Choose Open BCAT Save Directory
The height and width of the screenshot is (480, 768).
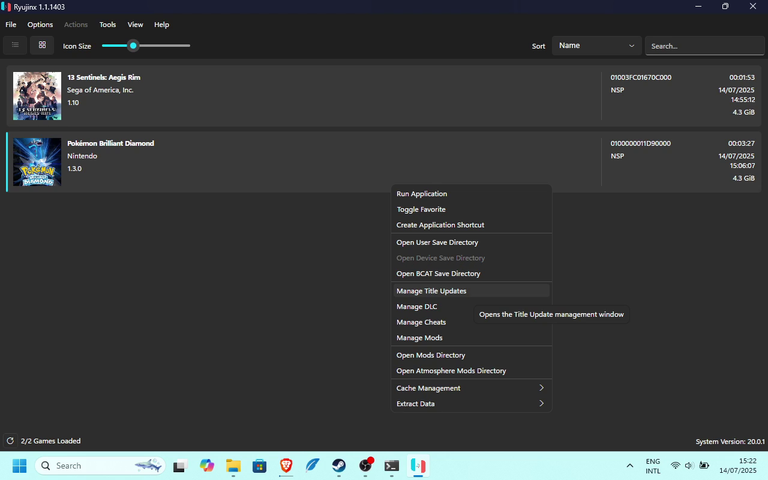pos(471,273)
